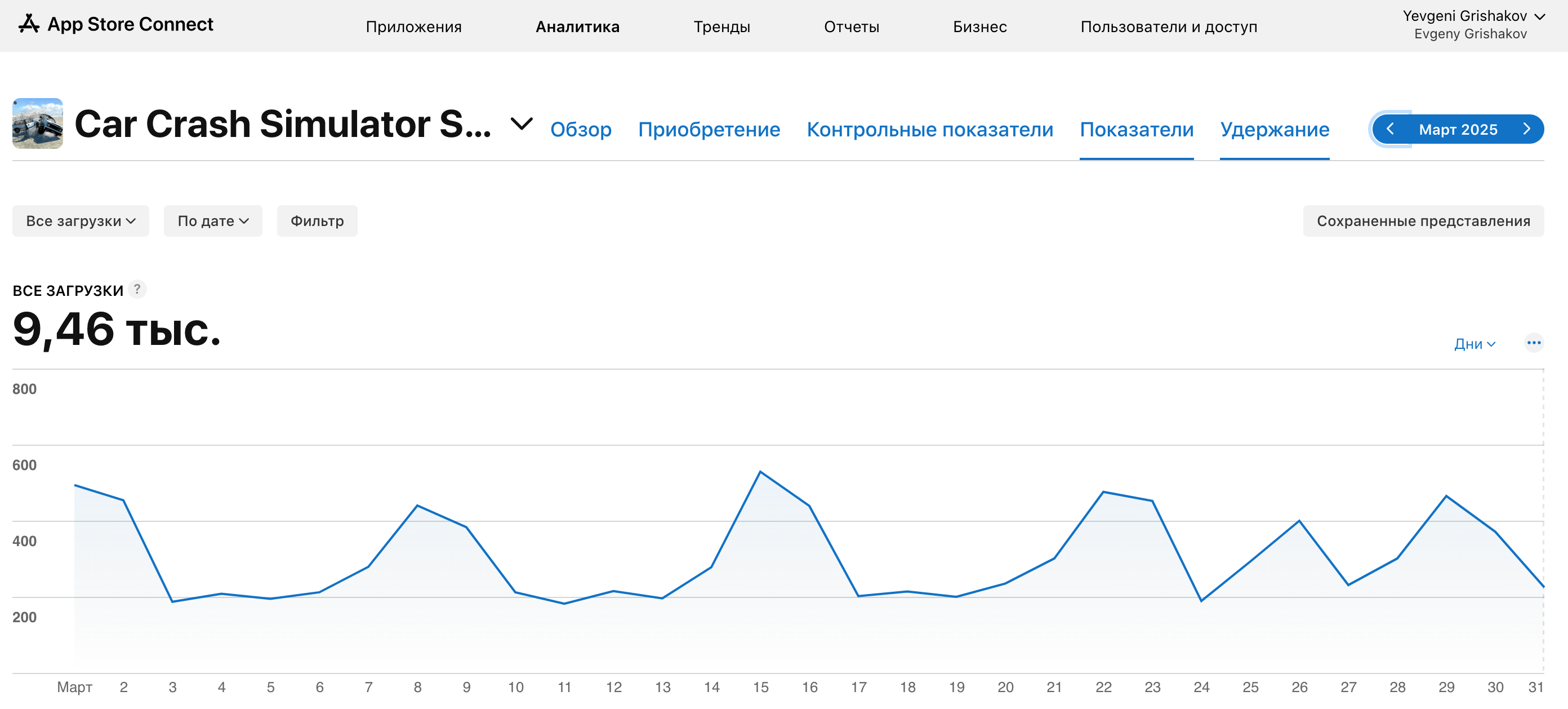This screenshot has height=709, width=1568.
Task: Open the Тренды menu item
Action: click(x=721, y=27)
